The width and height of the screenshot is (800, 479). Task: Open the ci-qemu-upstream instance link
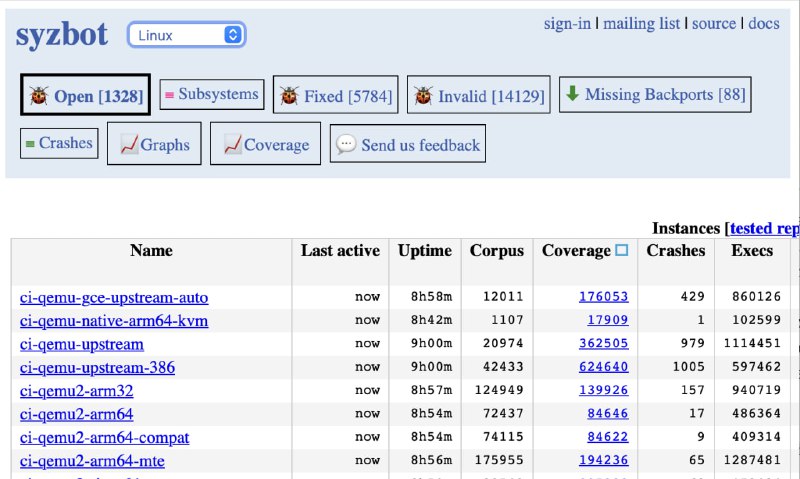click(82, 344)
